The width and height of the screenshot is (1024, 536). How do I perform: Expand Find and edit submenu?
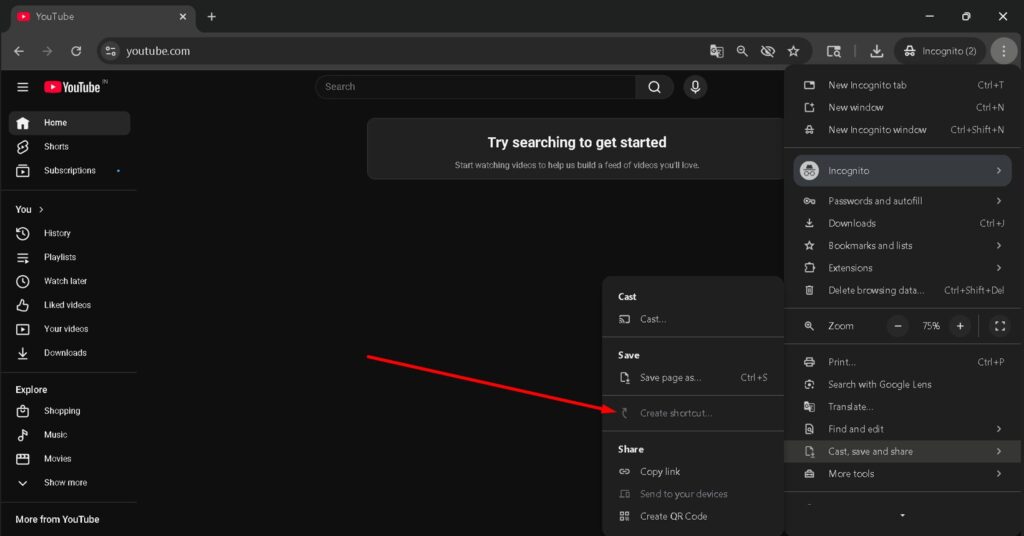[x=903, y=429]
